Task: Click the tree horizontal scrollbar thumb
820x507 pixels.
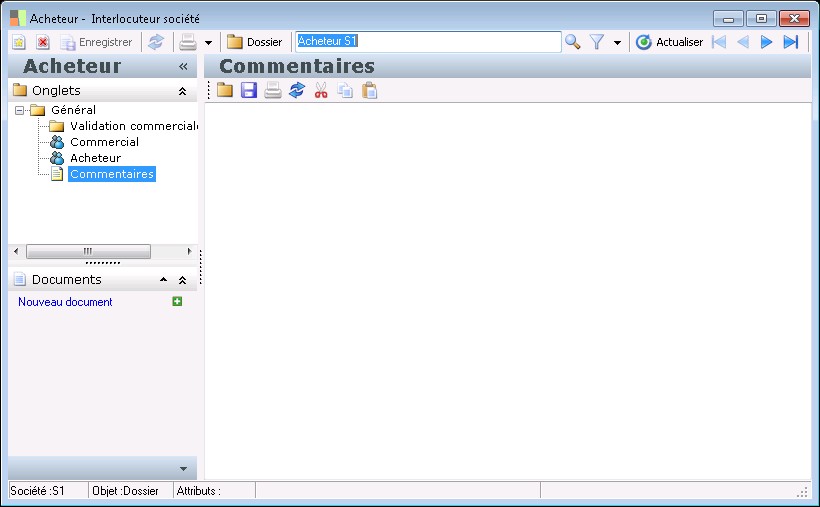Action: coord(88,252)
